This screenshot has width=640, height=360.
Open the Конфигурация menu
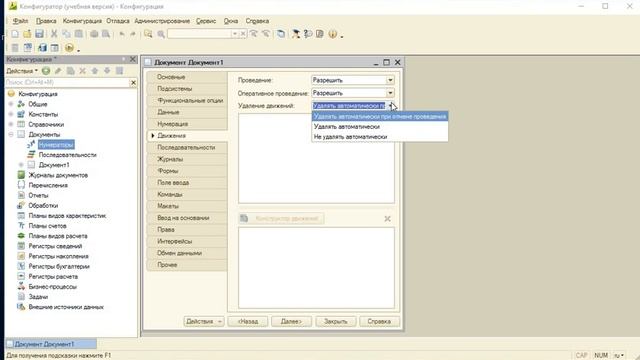click(x=82, y=21)
